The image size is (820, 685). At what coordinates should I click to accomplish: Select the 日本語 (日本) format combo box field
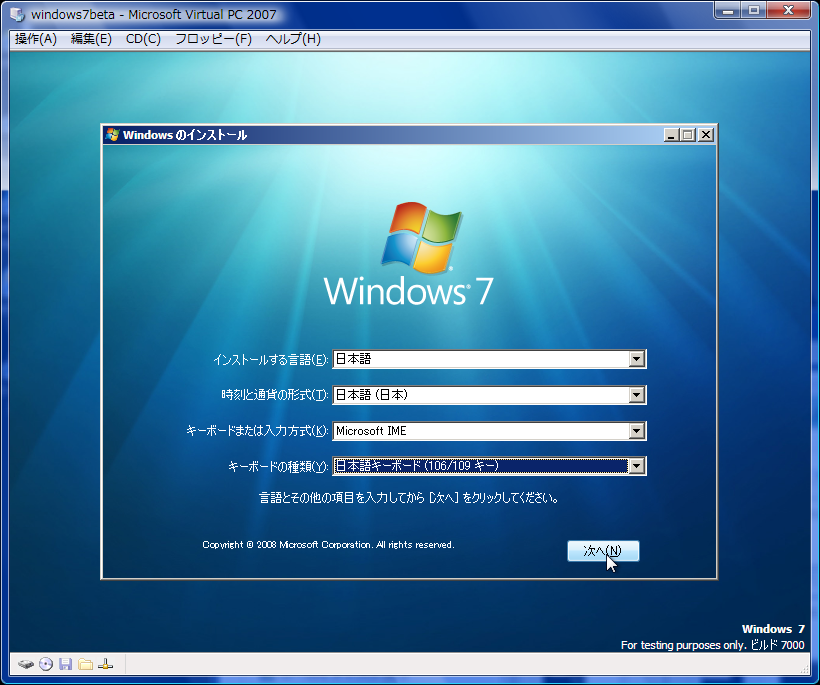[x=489, y=395]
